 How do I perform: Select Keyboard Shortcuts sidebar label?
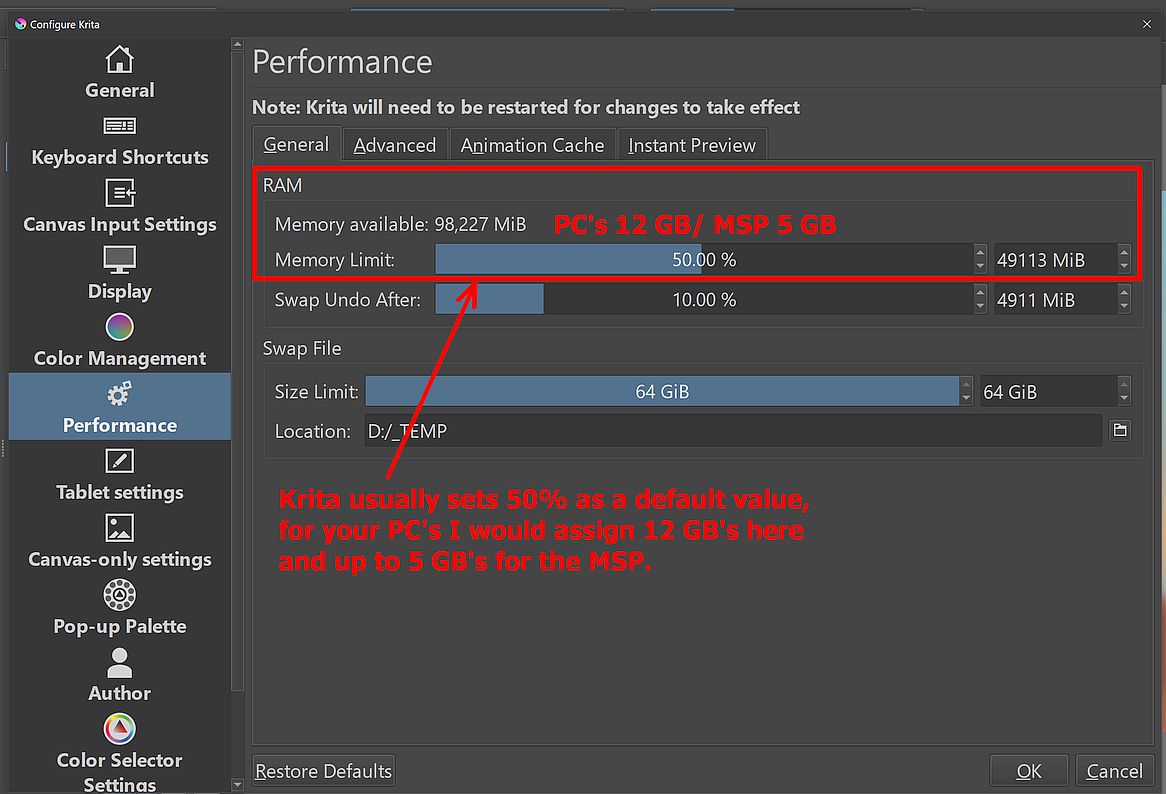119,157
